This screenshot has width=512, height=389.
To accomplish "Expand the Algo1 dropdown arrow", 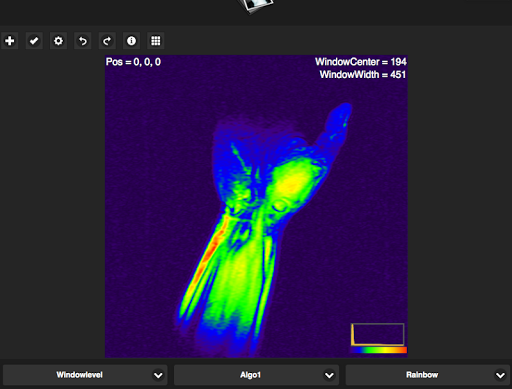I will (329, 375).
